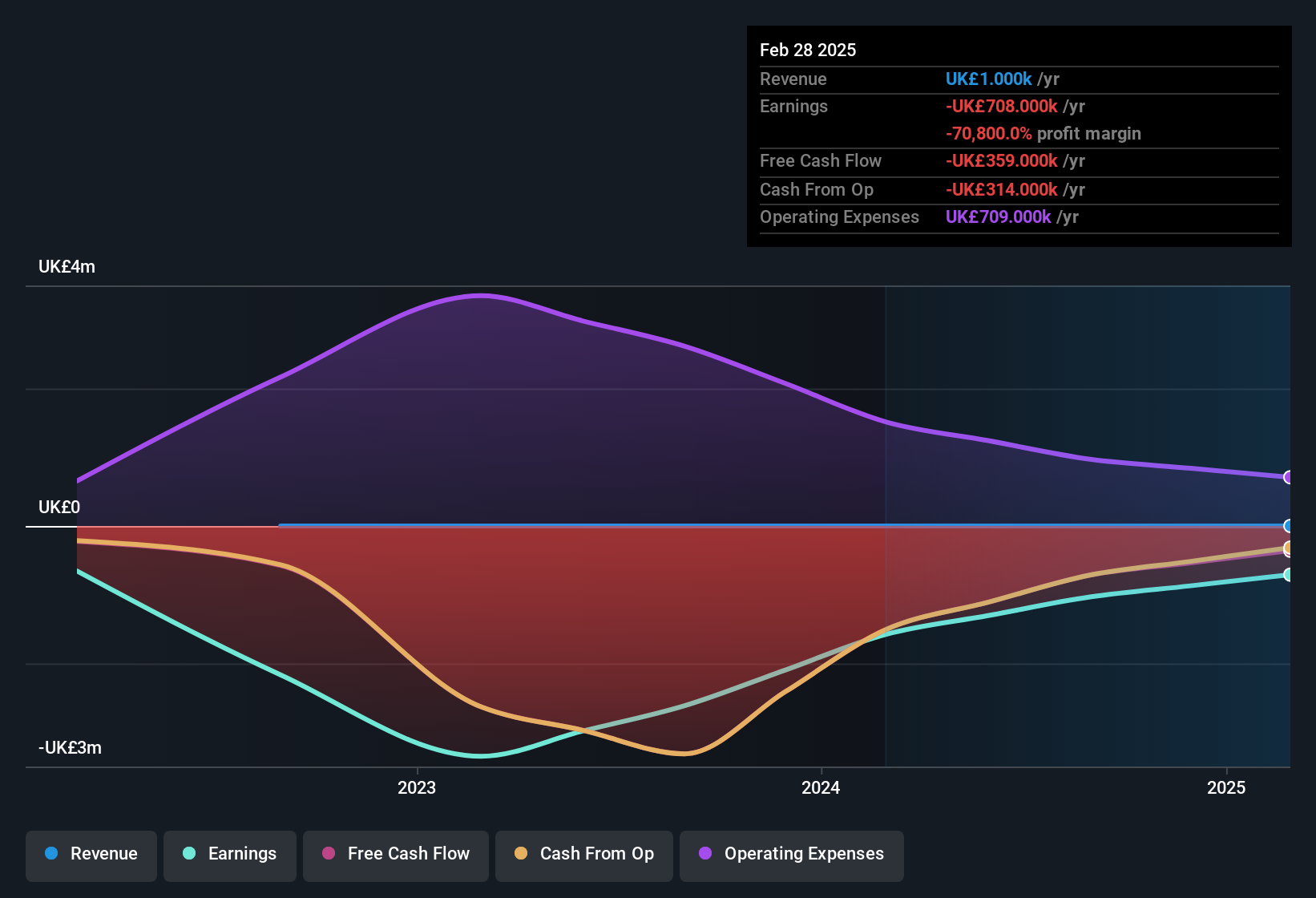Click the Free Cash Flow tooltip label
The width and height of the screenshot is (1316, 898).
821,160
